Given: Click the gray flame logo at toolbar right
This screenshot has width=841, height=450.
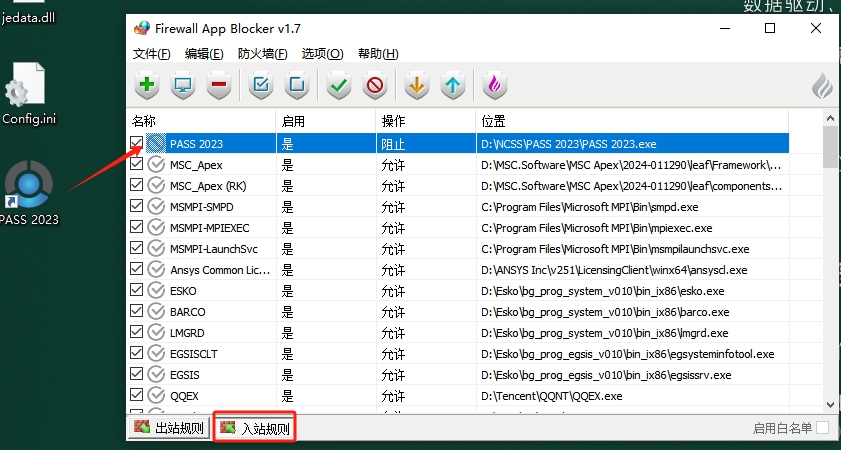Looking at the screenshot, I should (x=822, y=86).
